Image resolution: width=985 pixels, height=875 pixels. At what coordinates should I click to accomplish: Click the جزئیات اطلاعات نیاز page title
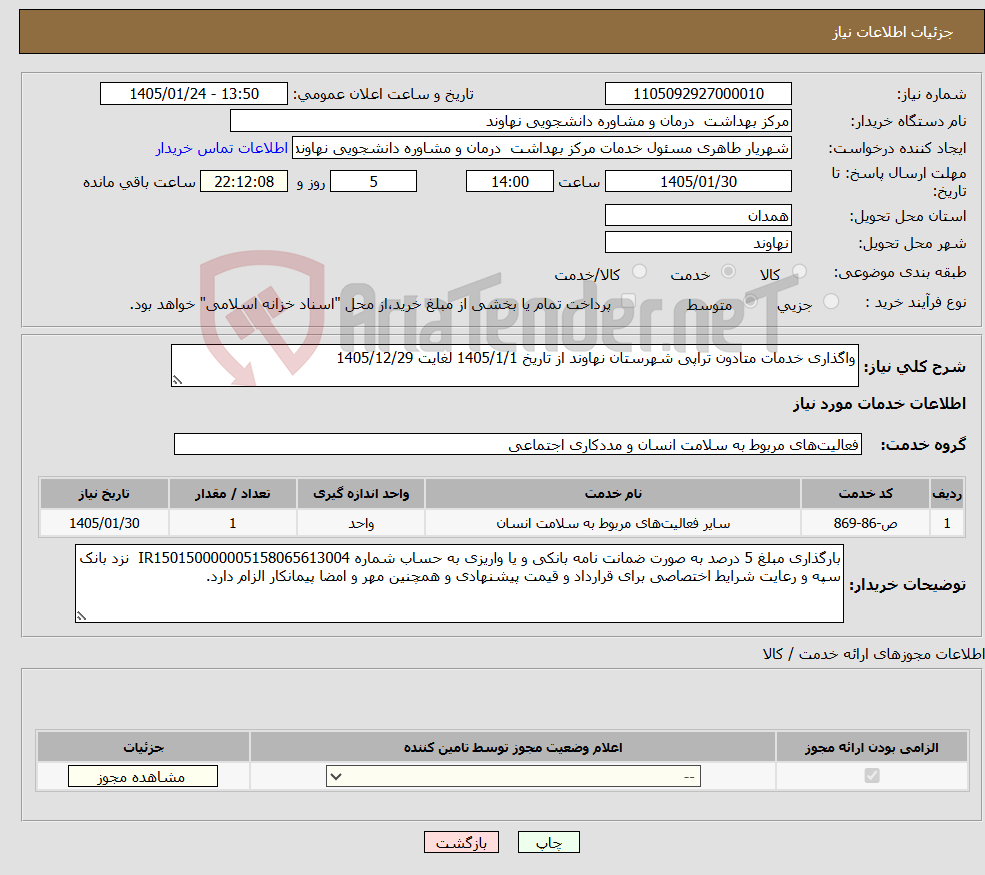click(x=893, y=32)
